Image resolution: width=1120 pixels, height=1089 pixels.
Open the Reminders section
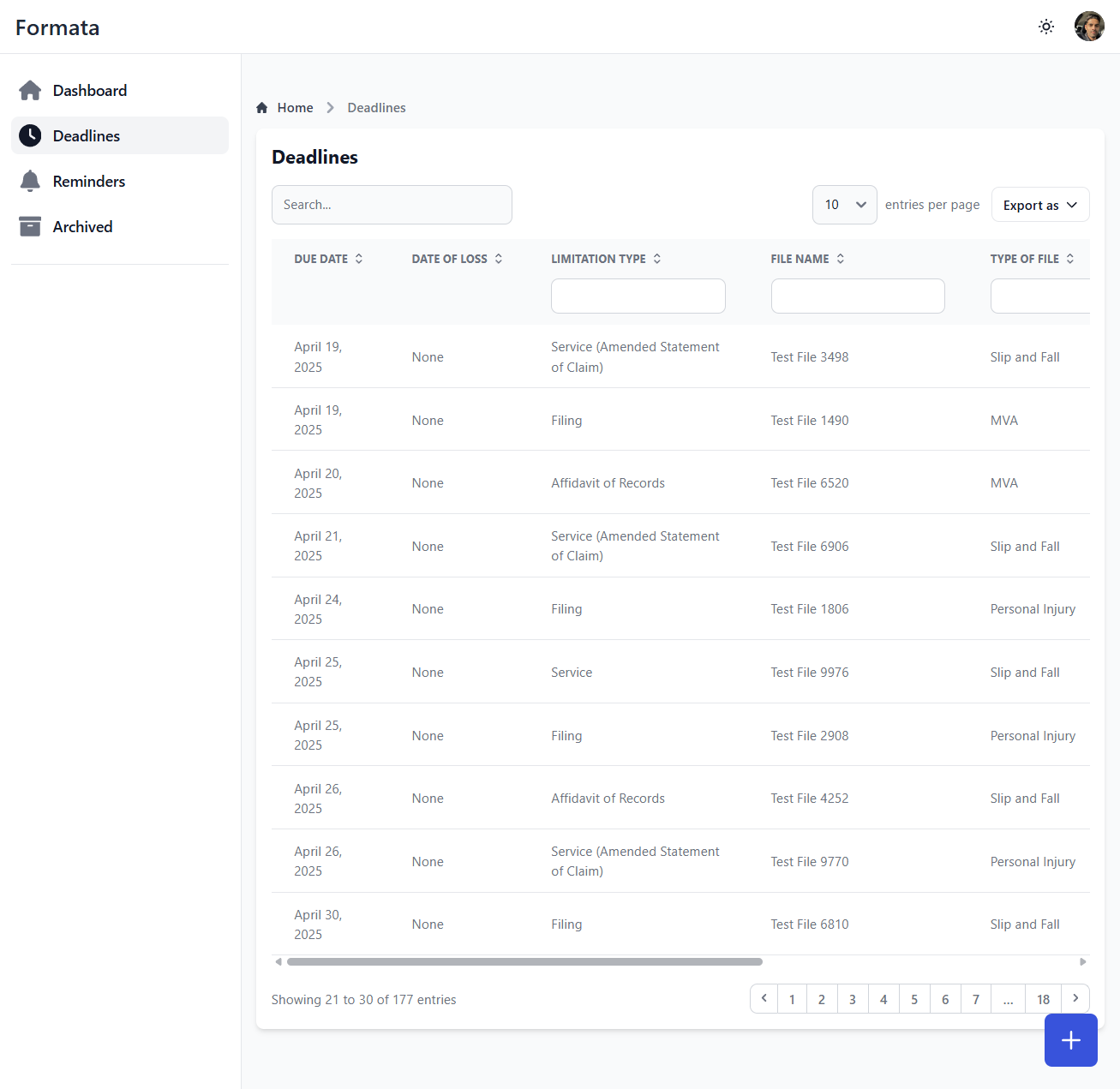pos(120,181)
